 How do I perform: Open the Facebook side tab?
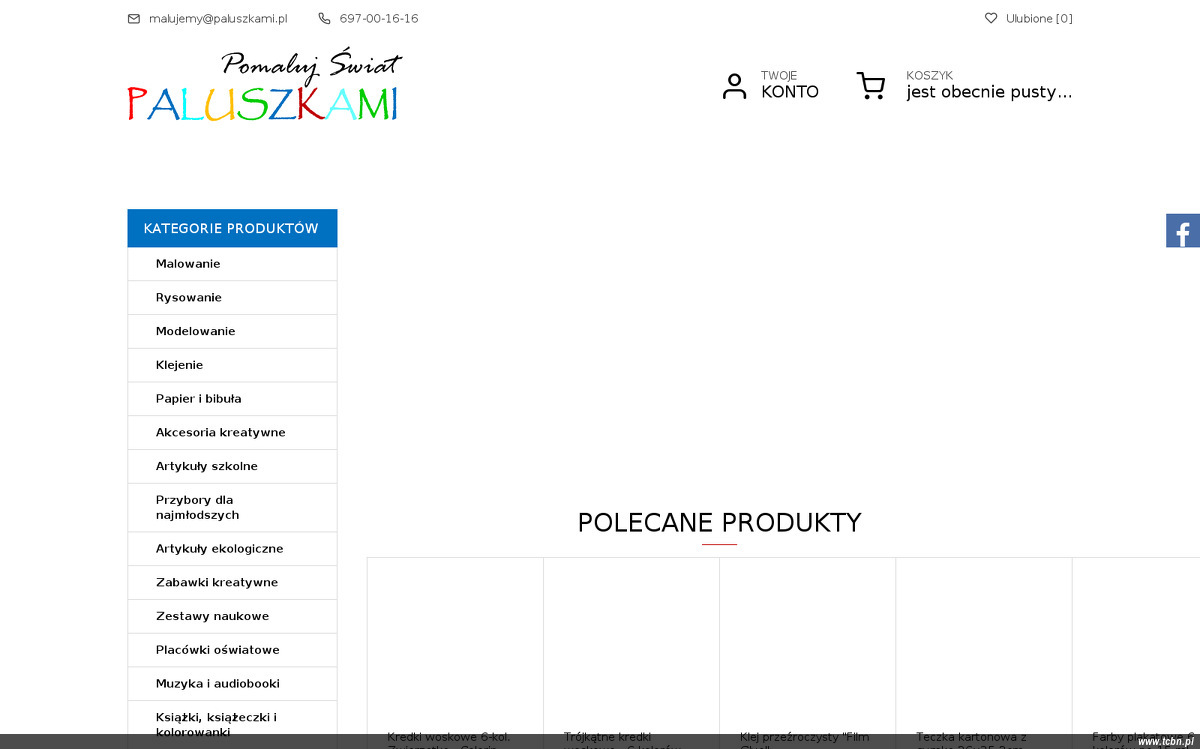[1183, 231]
